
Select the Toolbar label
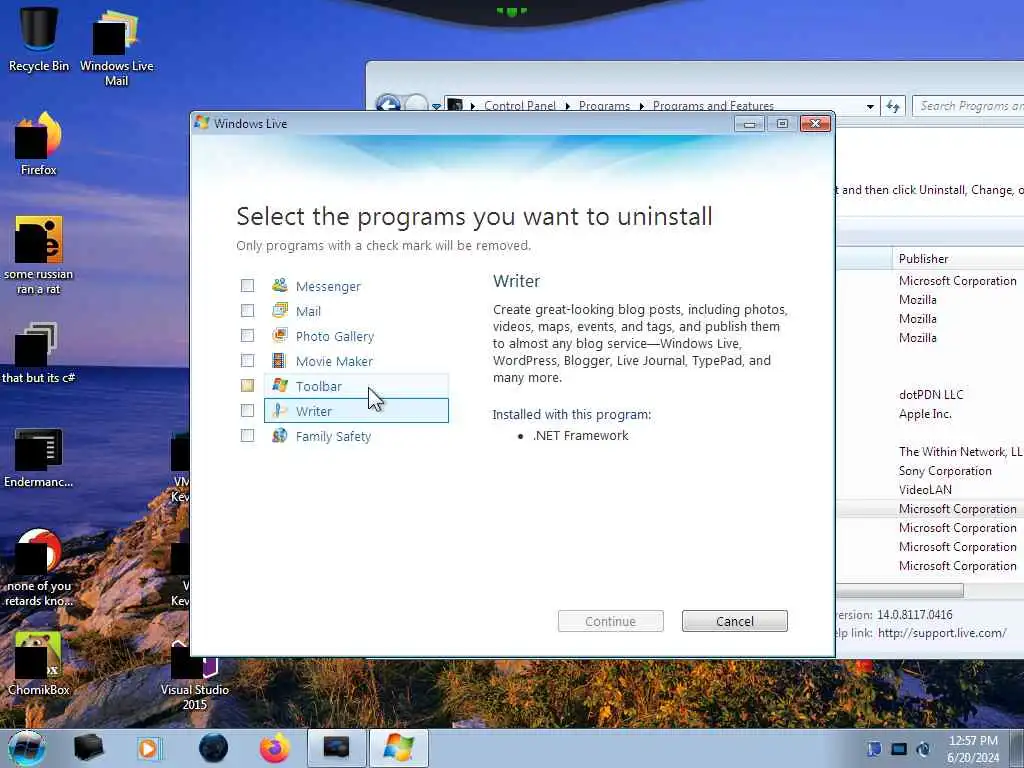pos(319,386)
